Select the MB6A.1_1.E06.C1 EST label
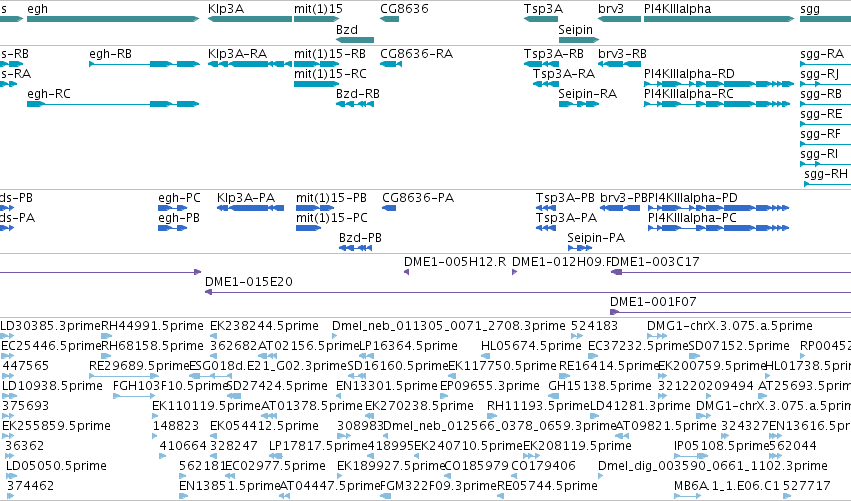851x501 pixels. point(727,486)
